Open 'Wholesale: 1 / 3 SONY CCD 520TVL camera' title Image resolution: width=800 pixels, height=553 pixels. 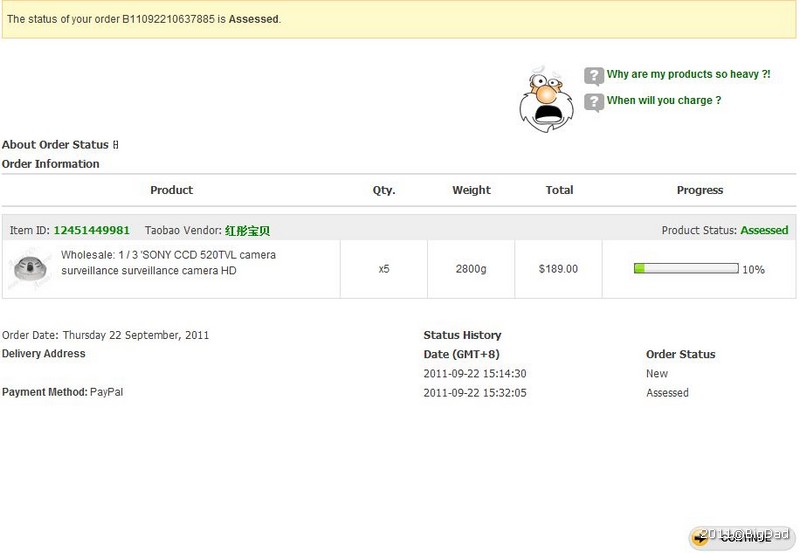pos(168,262)
